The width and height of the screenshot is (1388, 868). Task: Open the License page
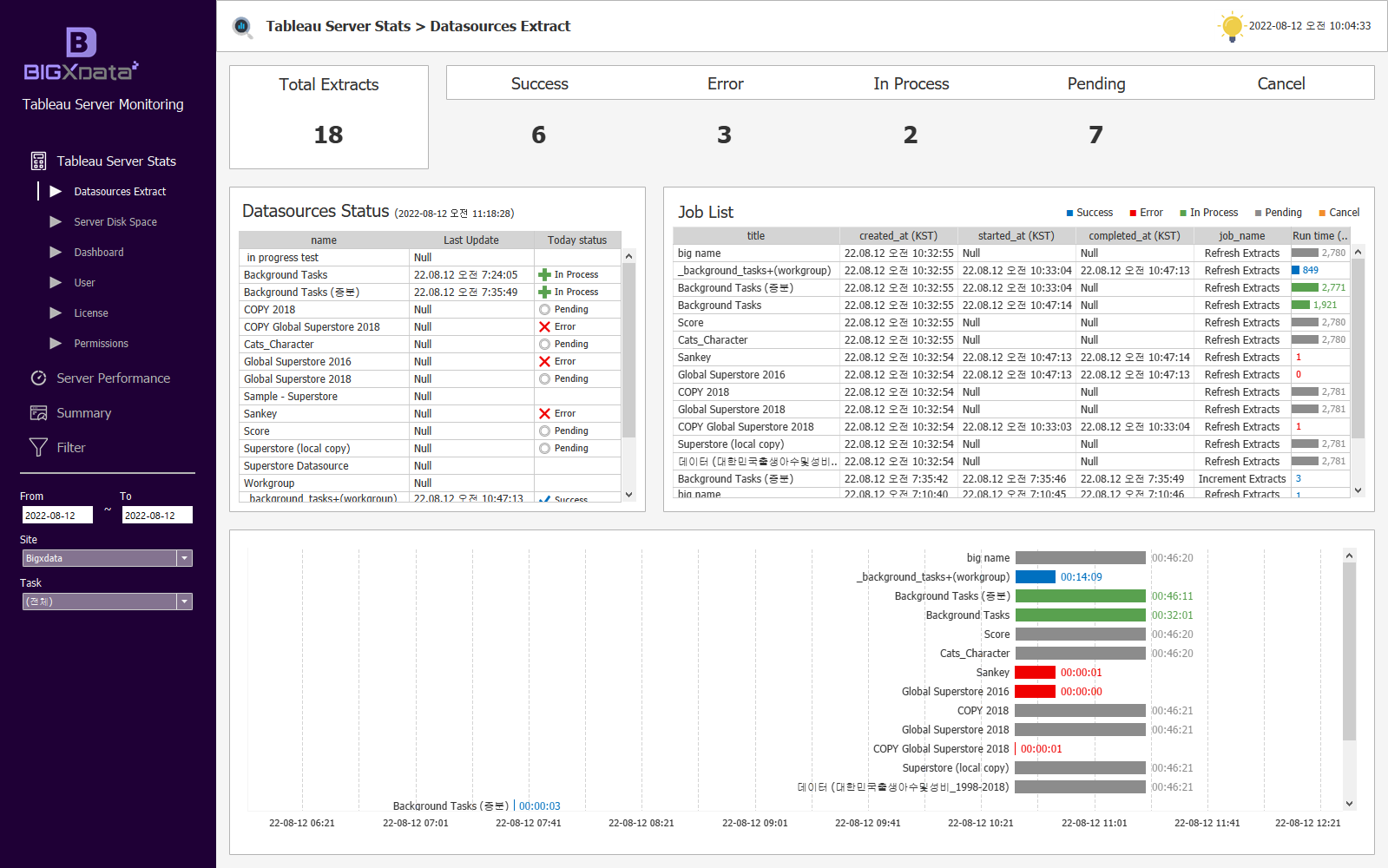pyautogui.click(x=91, y=312)
